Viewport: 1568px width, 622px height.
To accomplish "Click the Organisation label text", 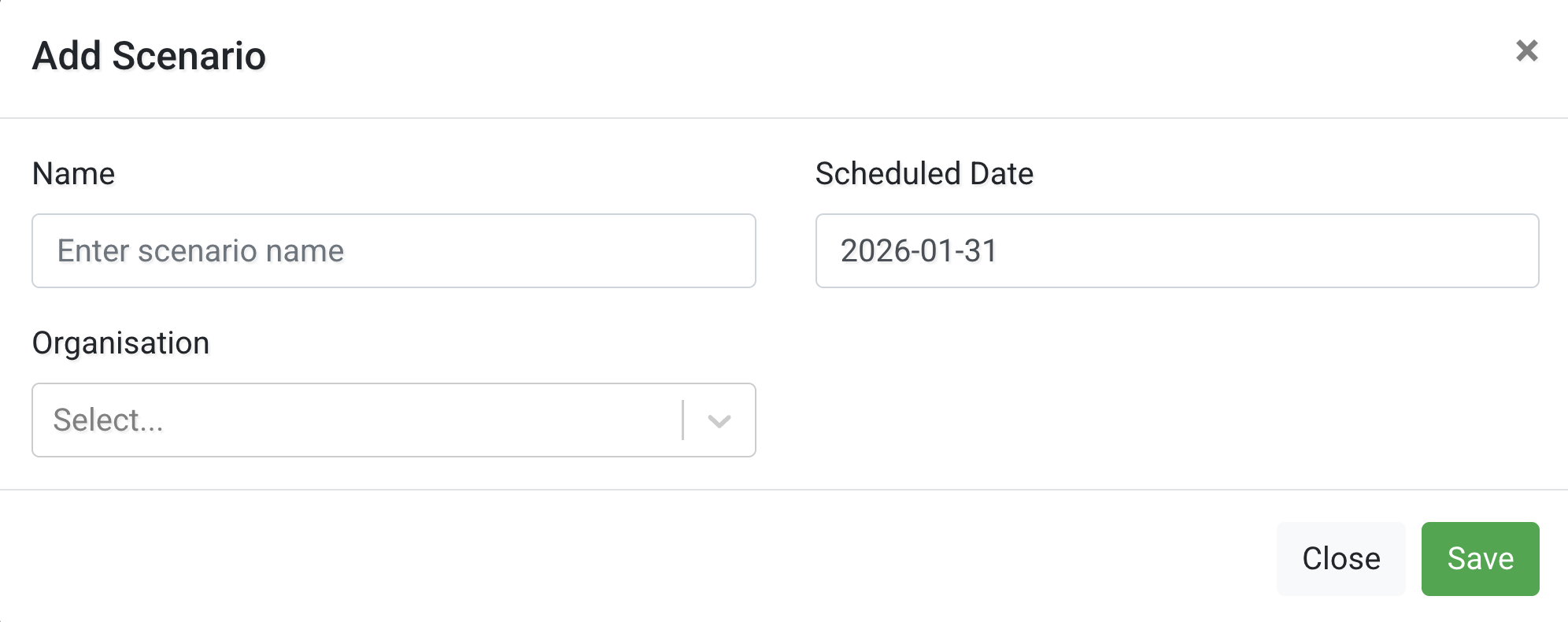I will 121,343.
